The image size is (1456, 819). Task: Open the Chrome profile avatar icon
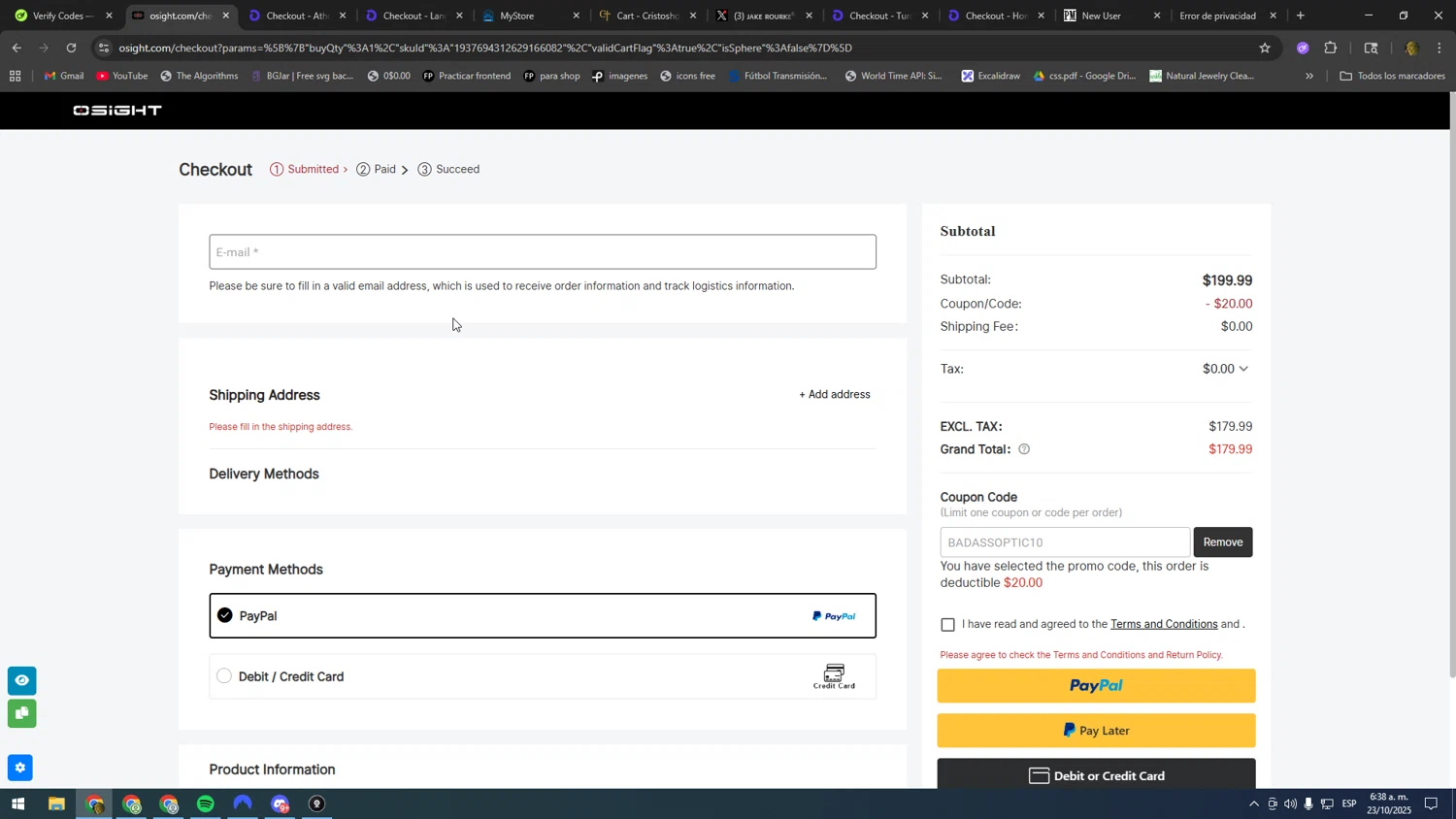coord(1412,48)
